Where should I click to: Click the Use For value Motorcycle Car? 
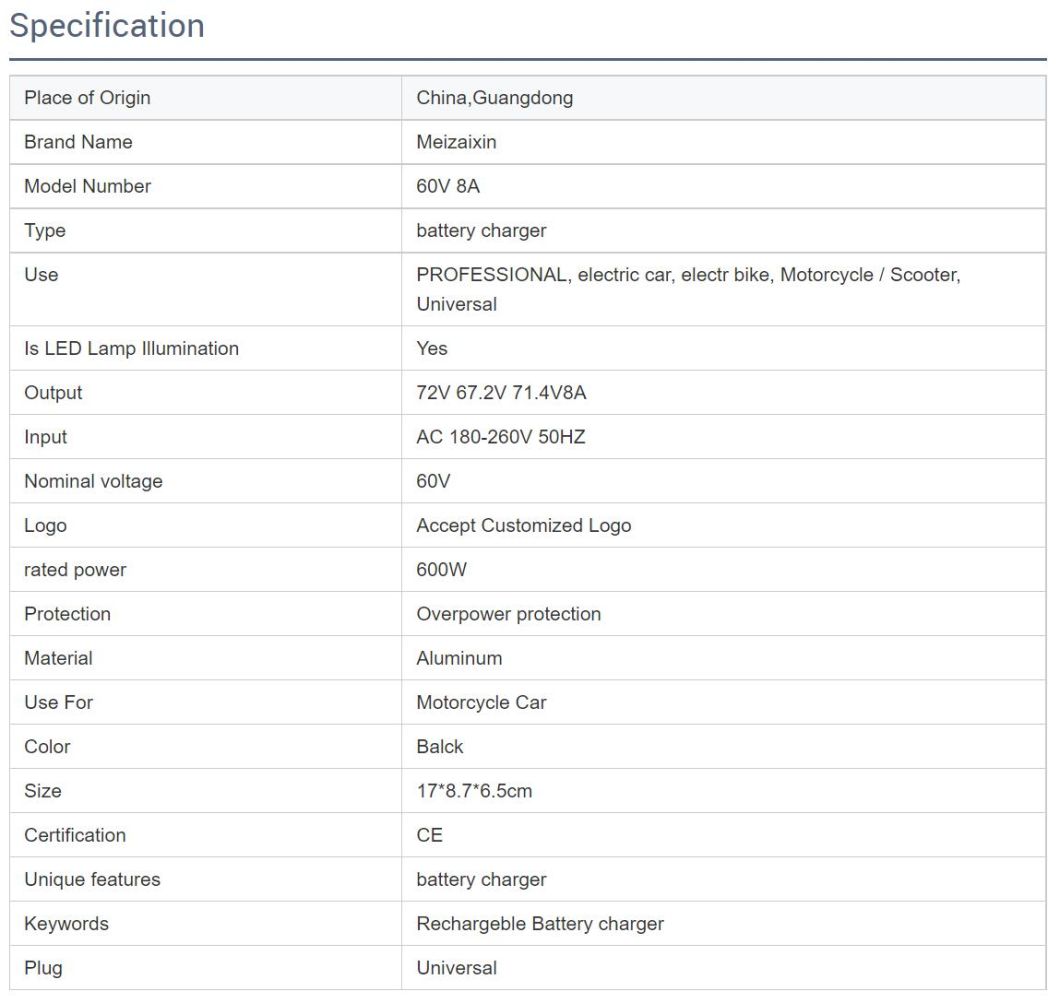click(x=481, y=702)
